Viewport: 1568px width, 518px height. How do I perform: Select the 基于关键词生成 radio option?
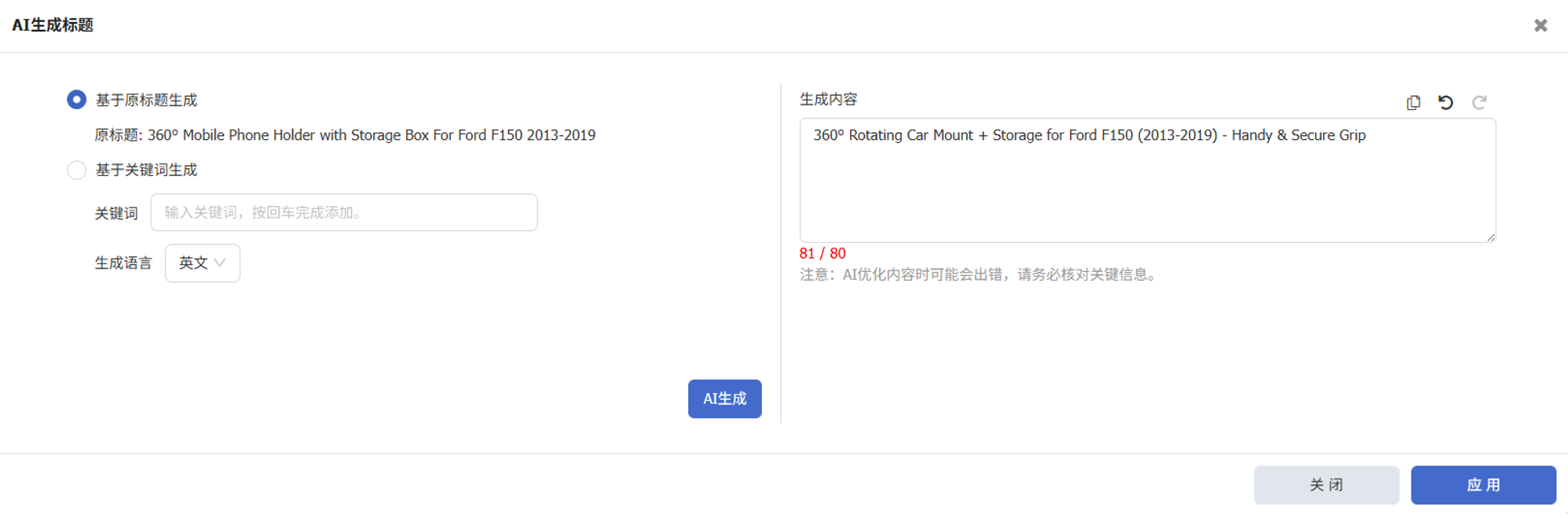(76, 170)
